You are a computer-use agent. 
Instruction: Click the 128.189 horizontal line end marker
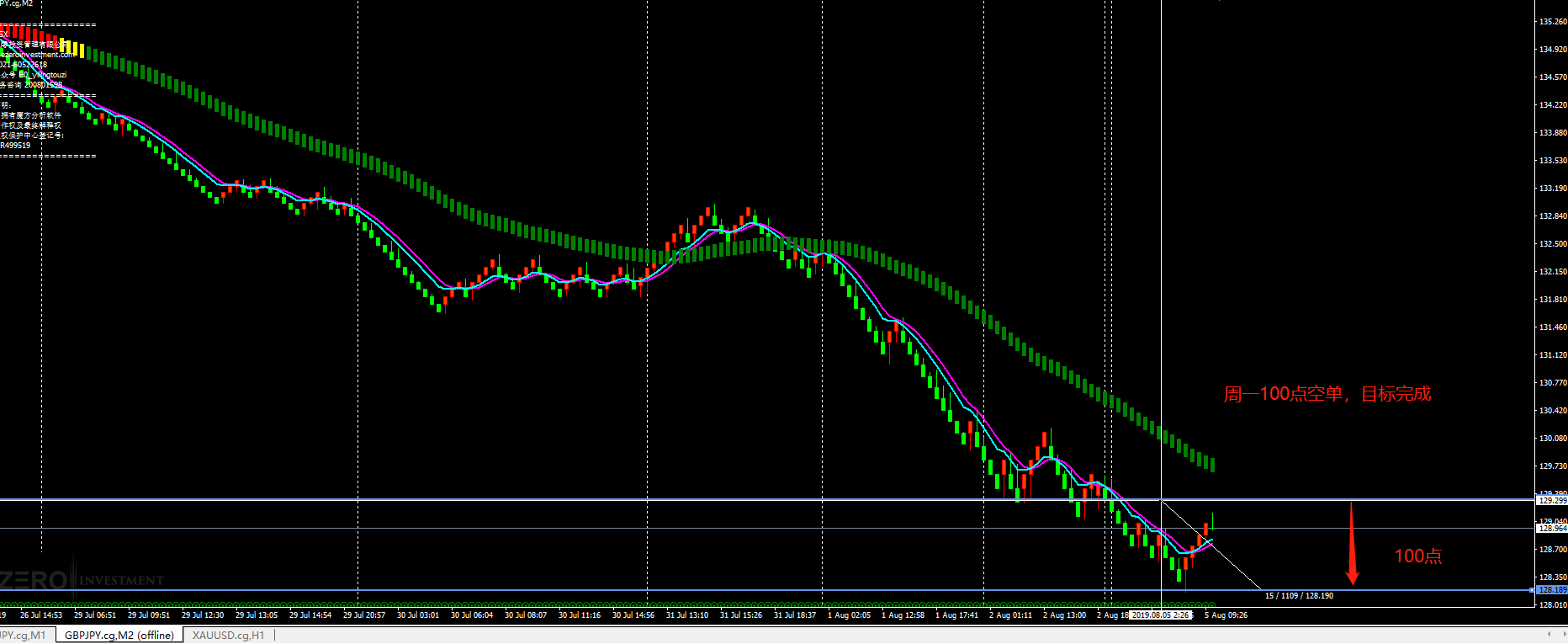pyautogui.click(x=1531, y=590)
